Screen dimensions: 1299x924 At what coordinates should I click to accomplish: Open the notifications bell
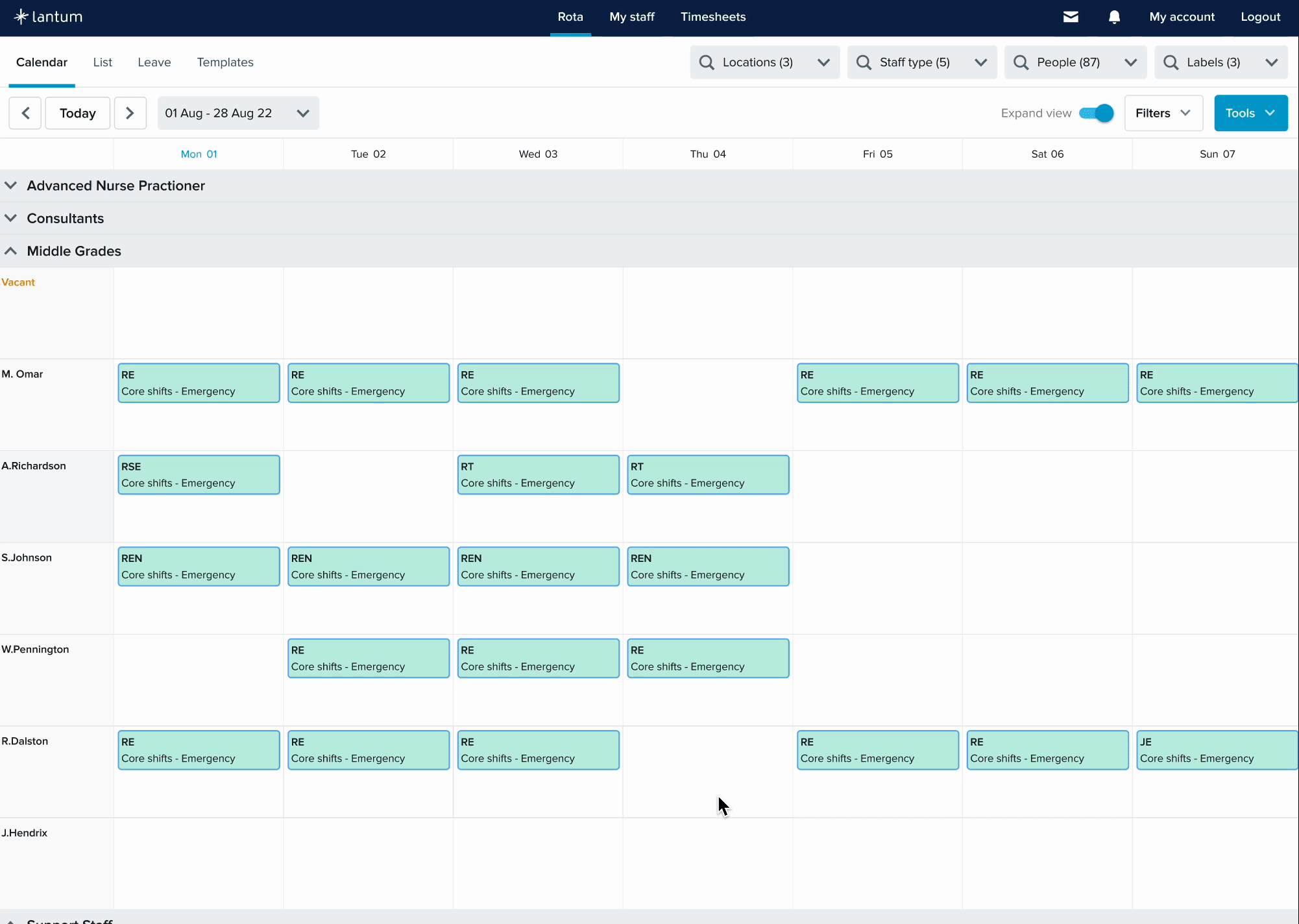point(1114,17)
